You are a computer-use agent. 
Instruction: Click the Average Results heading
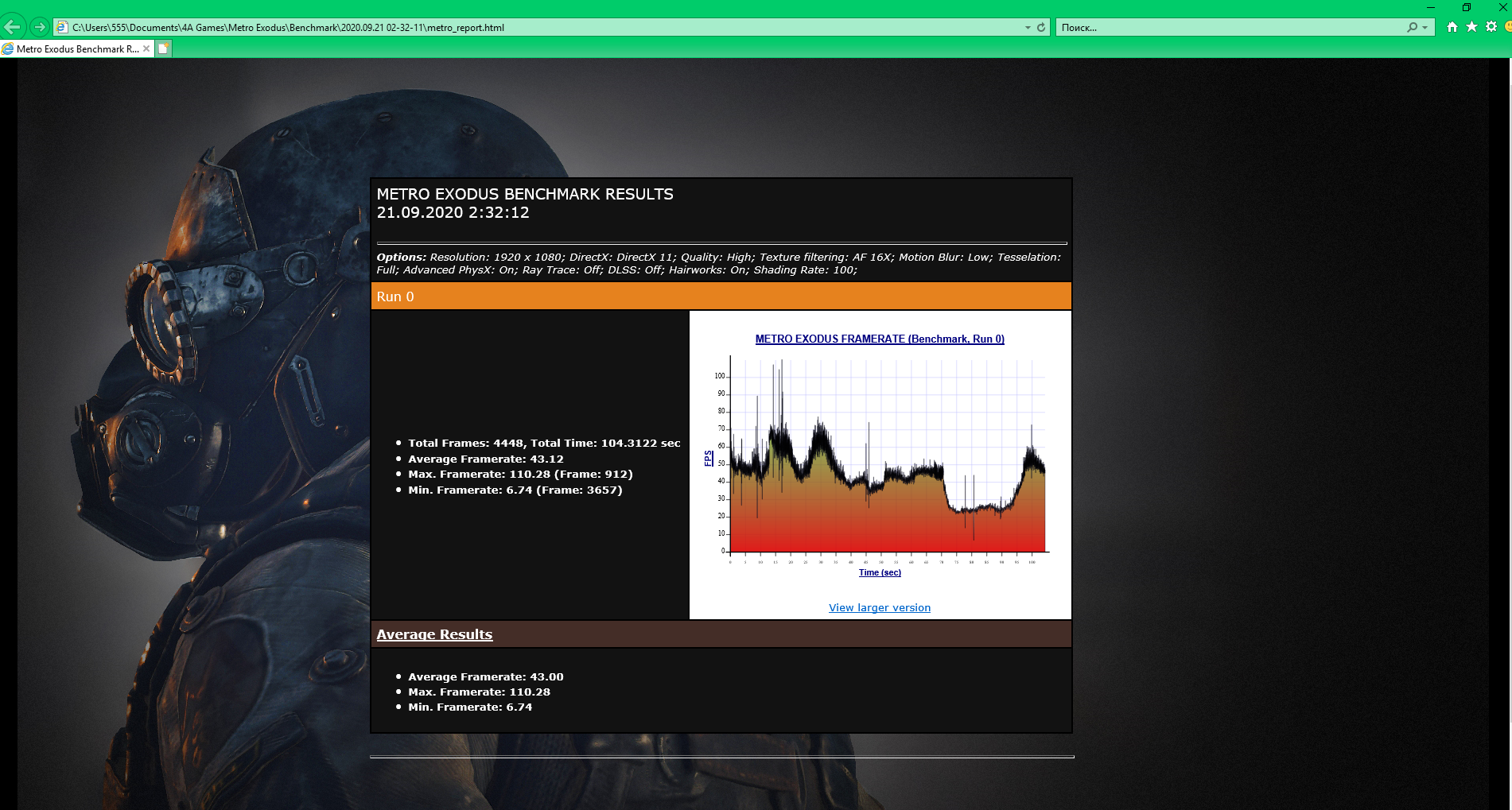(x=434, y=634)
